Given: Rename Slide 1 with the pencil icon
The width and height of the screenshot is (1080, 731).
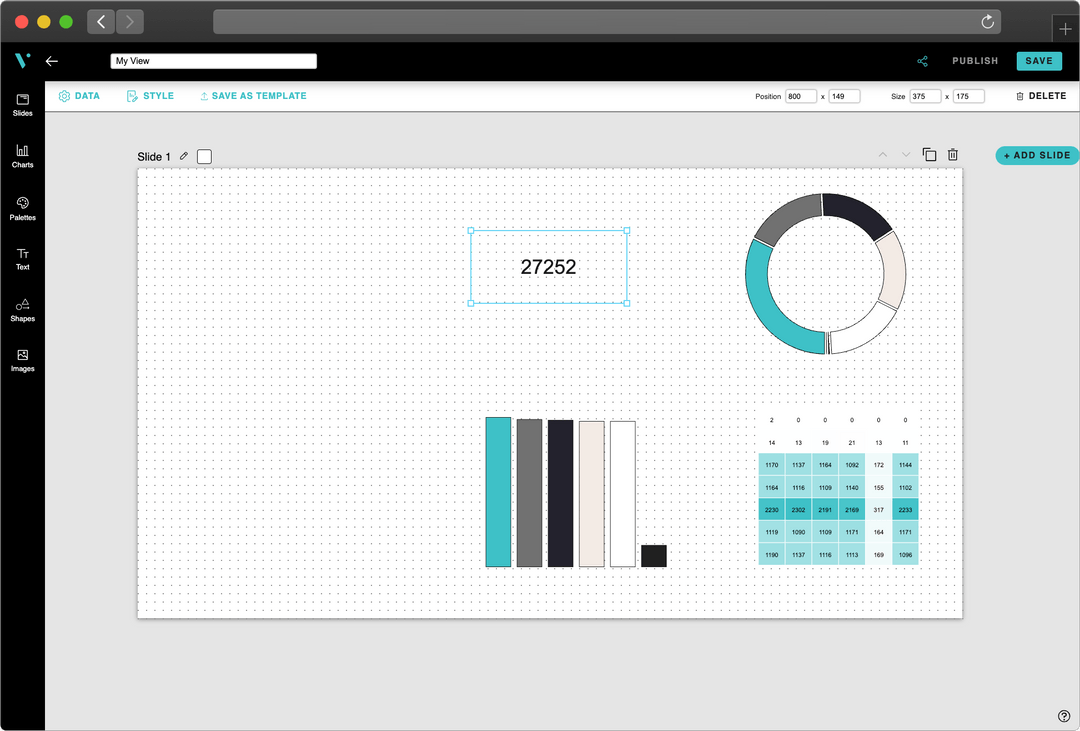Looking at the screenshot, I should pos(183,156).
